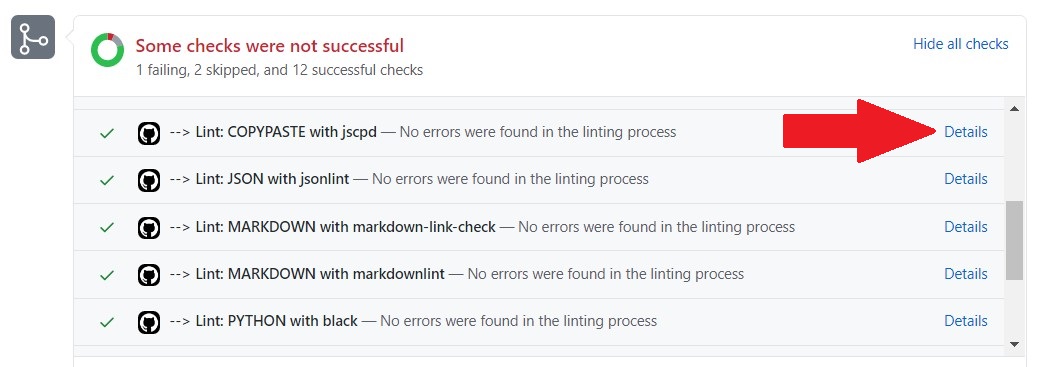
Task: Click the scrollbar up arrow in checks list
Action: (1014, 108)
